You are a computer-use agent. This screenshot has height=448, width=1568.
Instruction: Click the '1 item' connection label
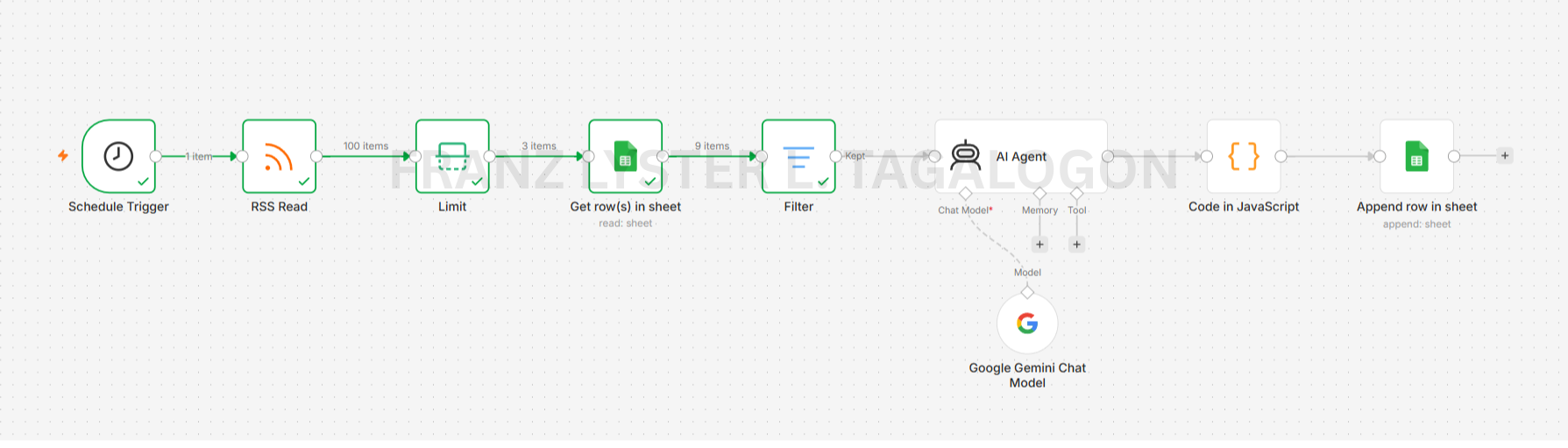tap(199, 157)
